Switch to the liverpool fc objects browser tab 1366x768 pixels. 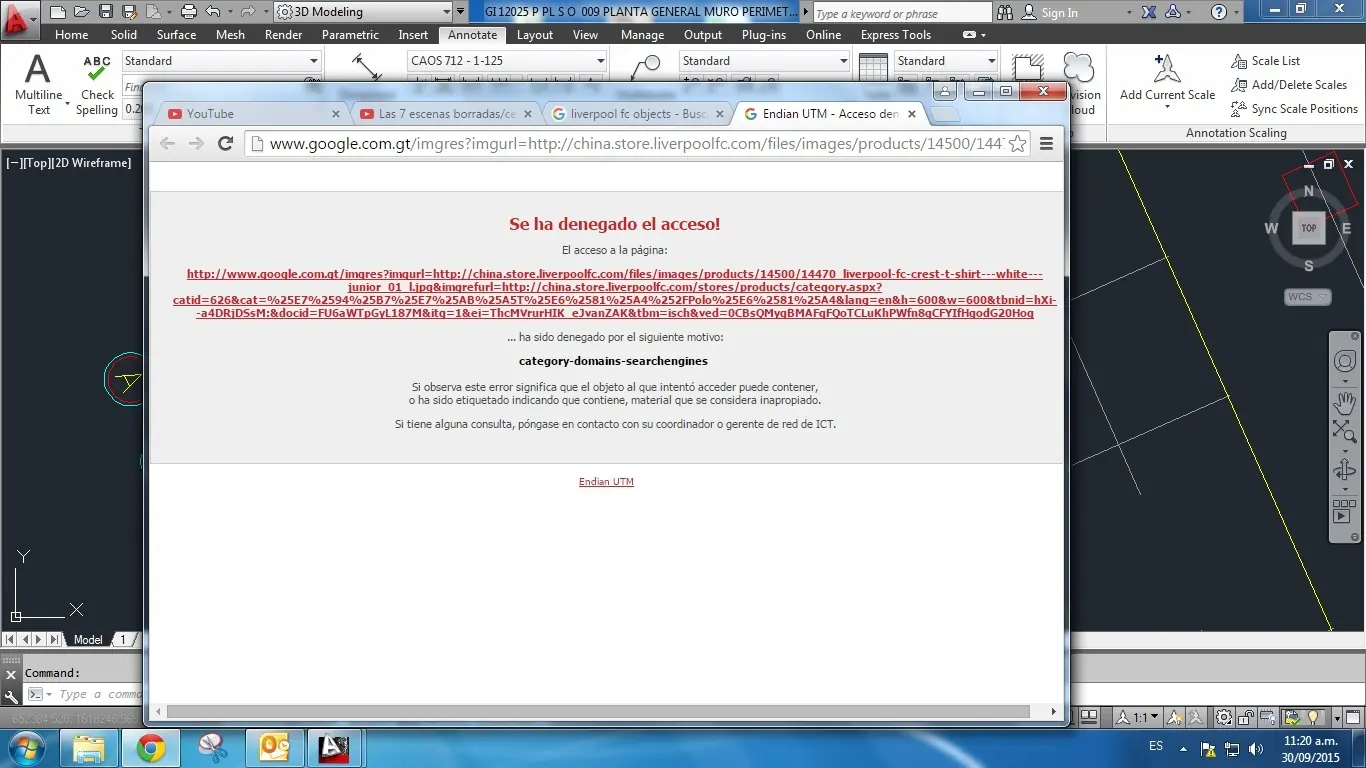click(x=636, y=113)
